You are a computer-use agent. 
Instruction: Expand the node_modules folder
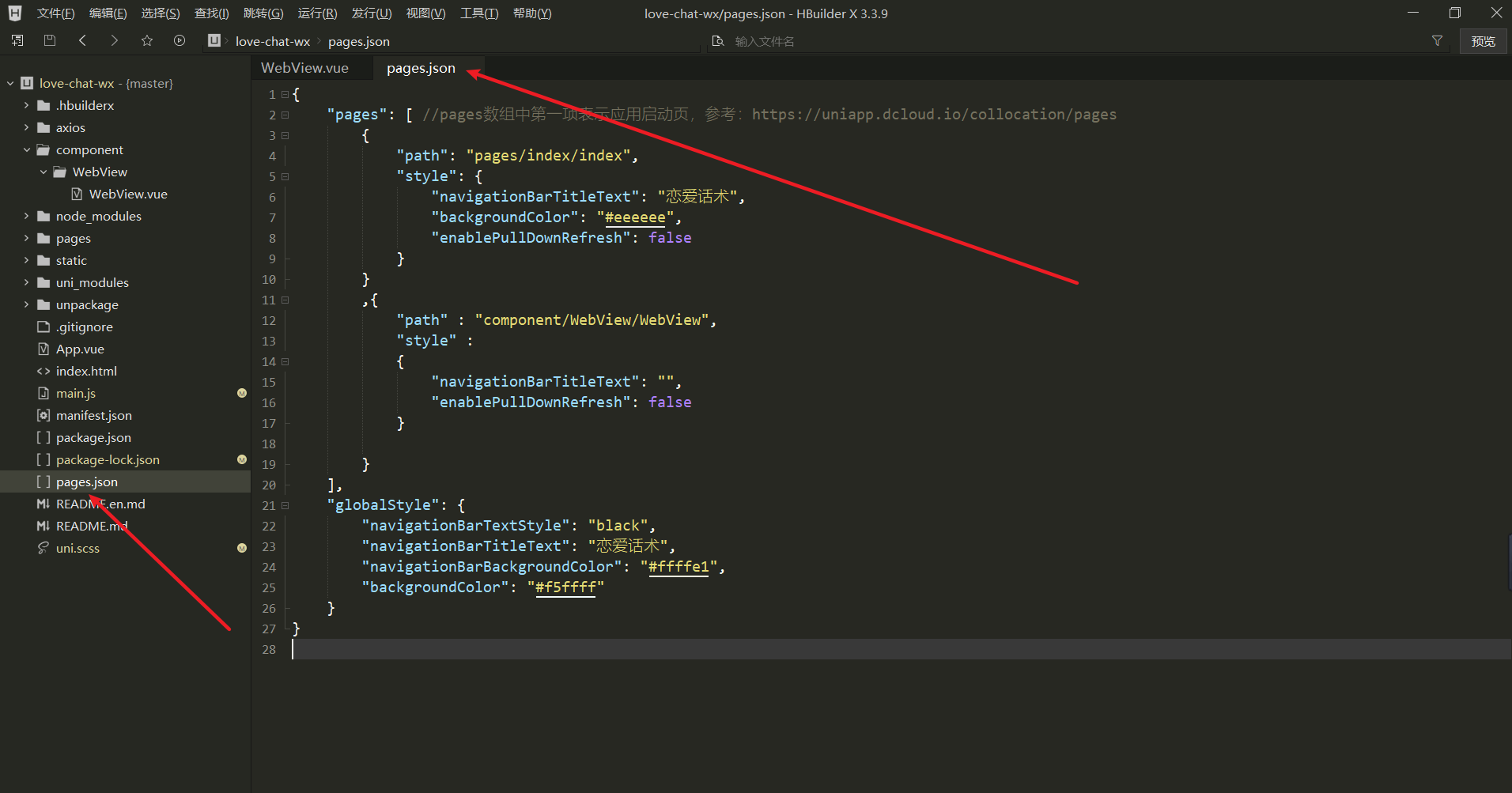pyautogui.click(x=27, y=216)
